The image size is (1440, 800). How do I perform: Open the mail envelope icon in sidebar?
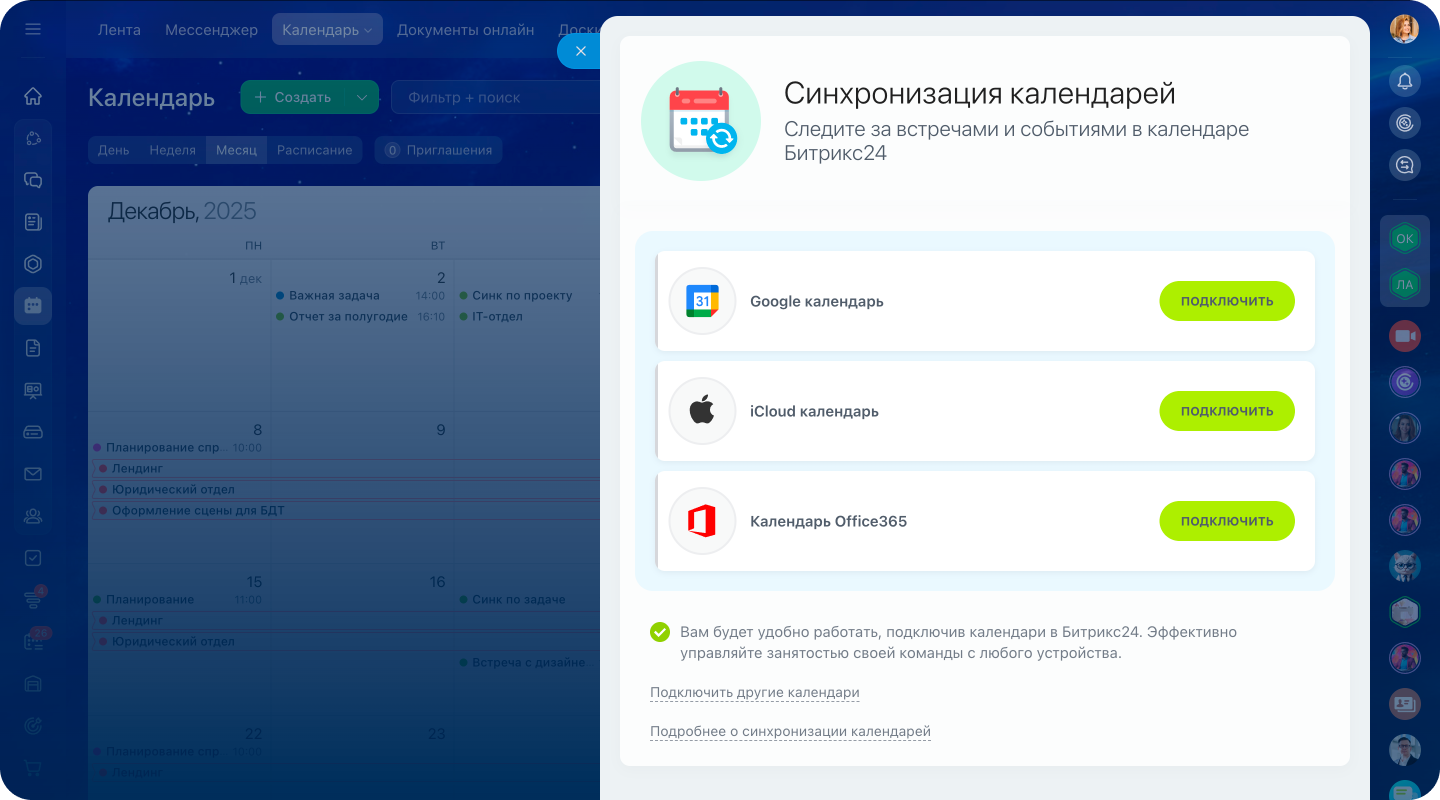click(33, 474)
